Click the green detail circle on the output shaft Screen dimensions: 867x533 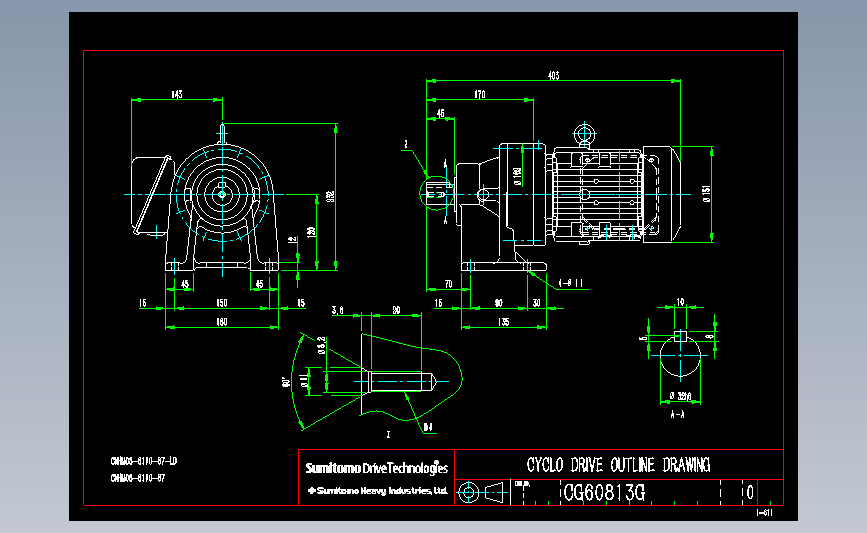(x=436, y=194)
